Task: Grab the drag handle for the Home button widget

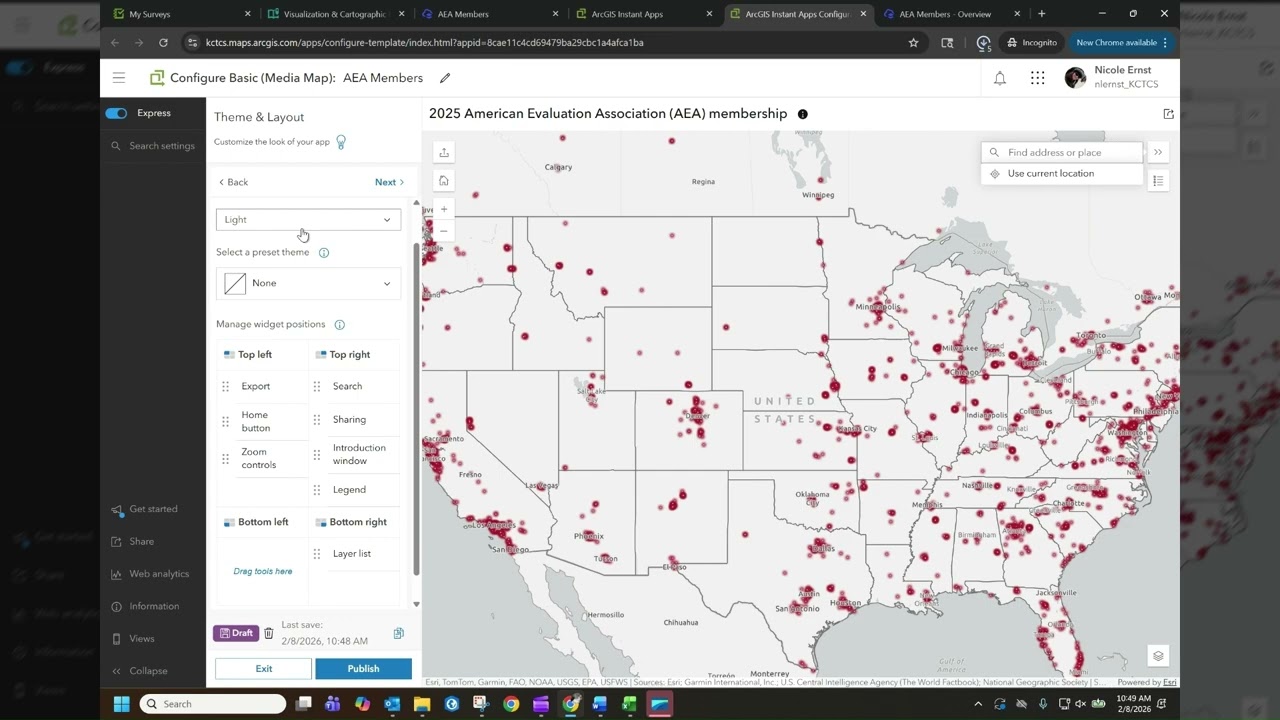Action: (225, 422)
